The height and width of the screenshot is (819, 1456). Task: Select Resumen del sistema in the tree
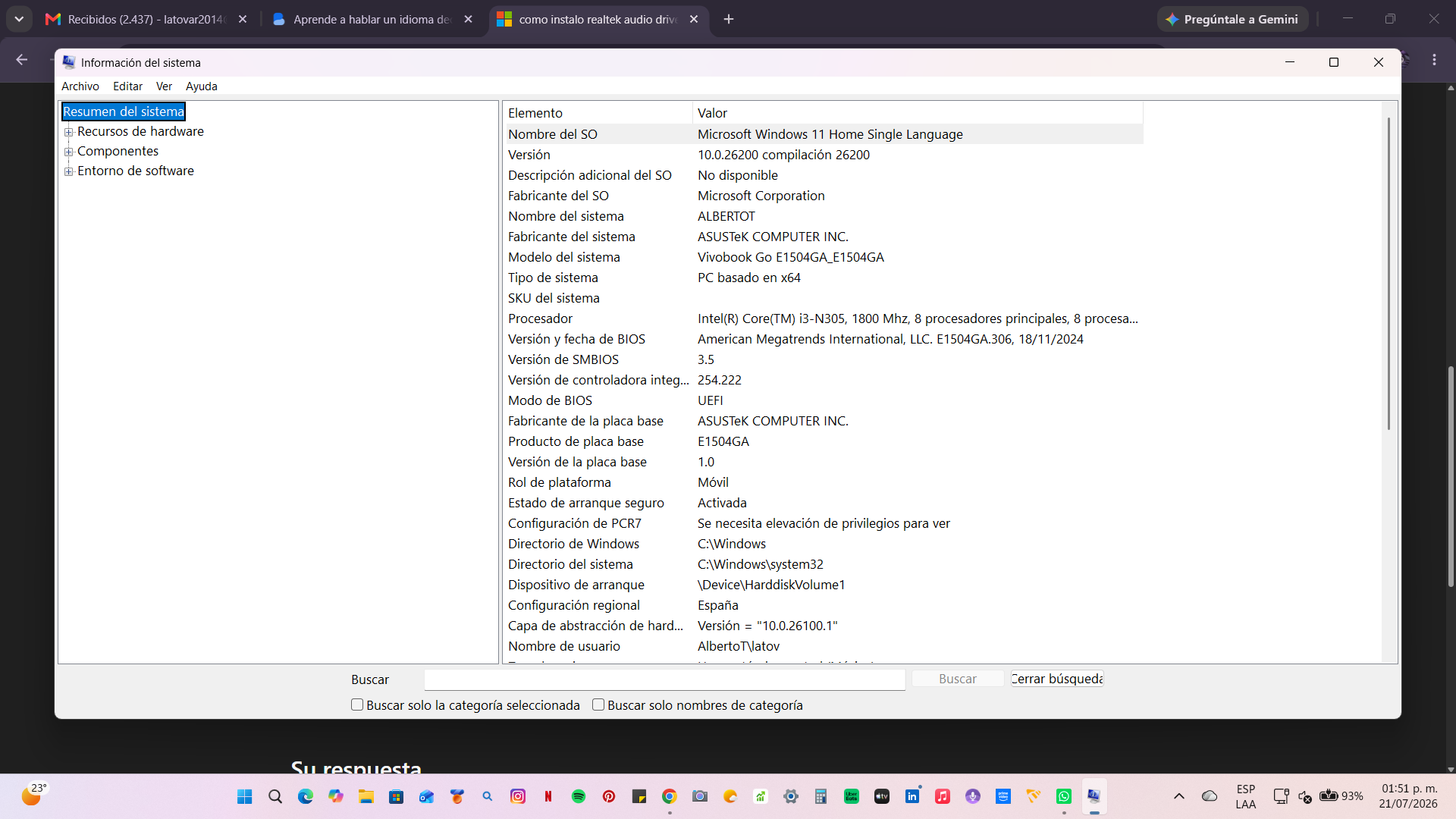124,111
